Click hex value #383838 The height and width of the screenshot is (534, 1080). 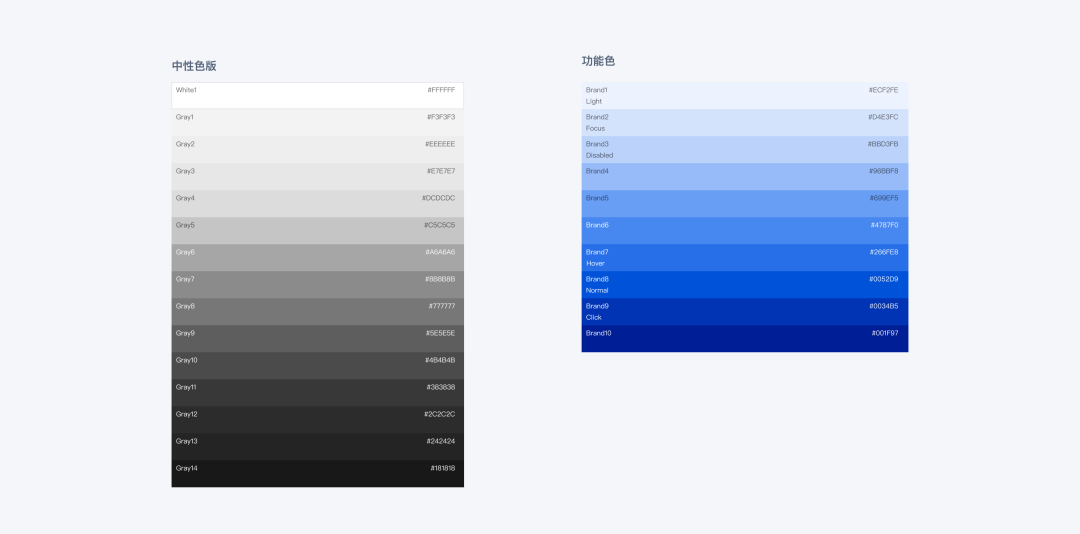(x=441, y=387)
